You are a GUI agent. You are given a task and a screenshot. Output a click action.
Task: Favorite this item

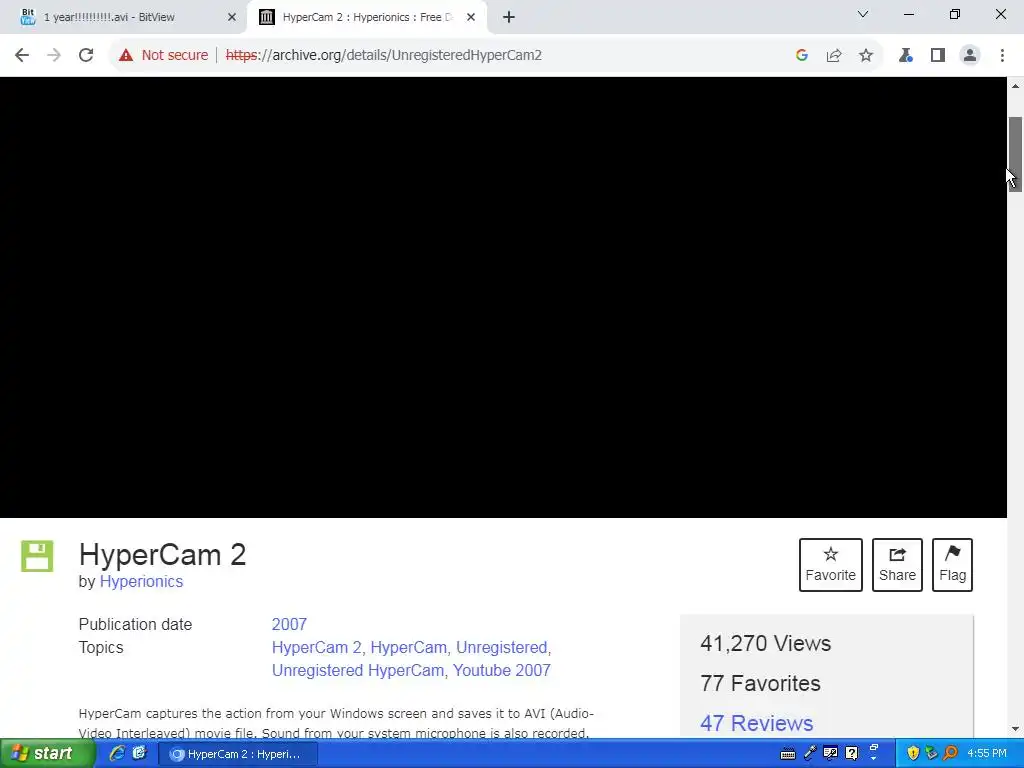pos(830,565)
